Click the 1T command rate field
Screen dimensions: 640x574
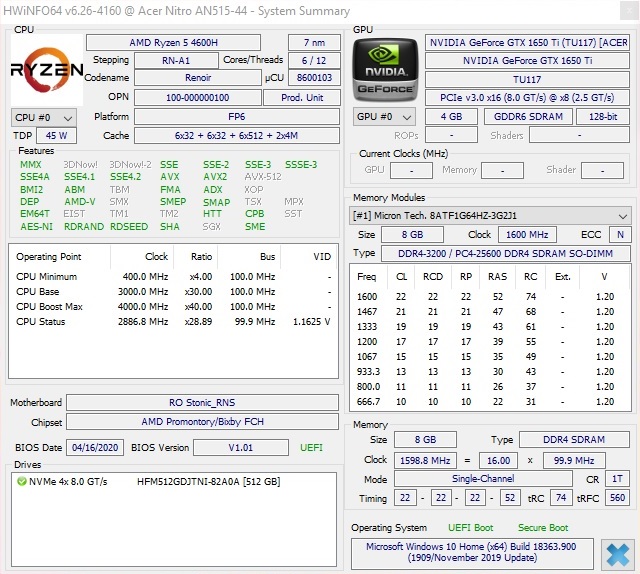coord(617,478)
